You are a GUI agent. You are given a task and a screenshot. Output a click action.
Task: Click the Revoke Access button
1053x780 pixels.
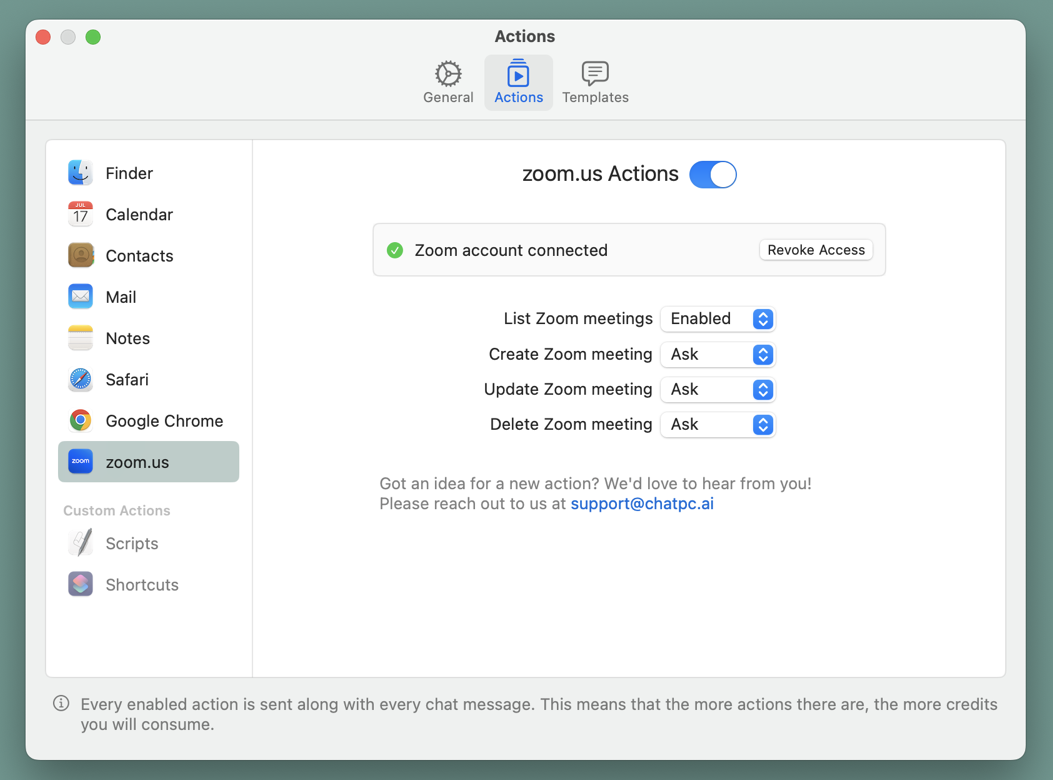[x=816, y=250]
